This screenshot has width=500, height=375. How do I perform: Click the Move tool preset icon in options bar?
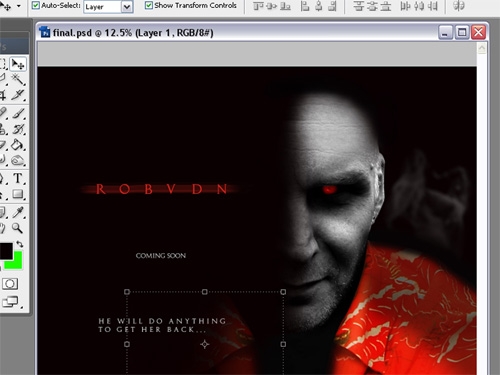6,6
